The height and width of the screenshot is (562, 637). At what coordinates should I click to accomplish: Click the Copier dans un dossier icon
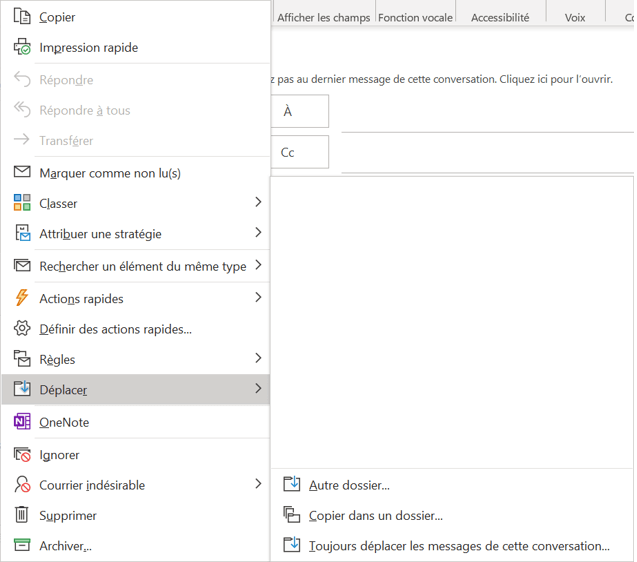click(292, 515)
